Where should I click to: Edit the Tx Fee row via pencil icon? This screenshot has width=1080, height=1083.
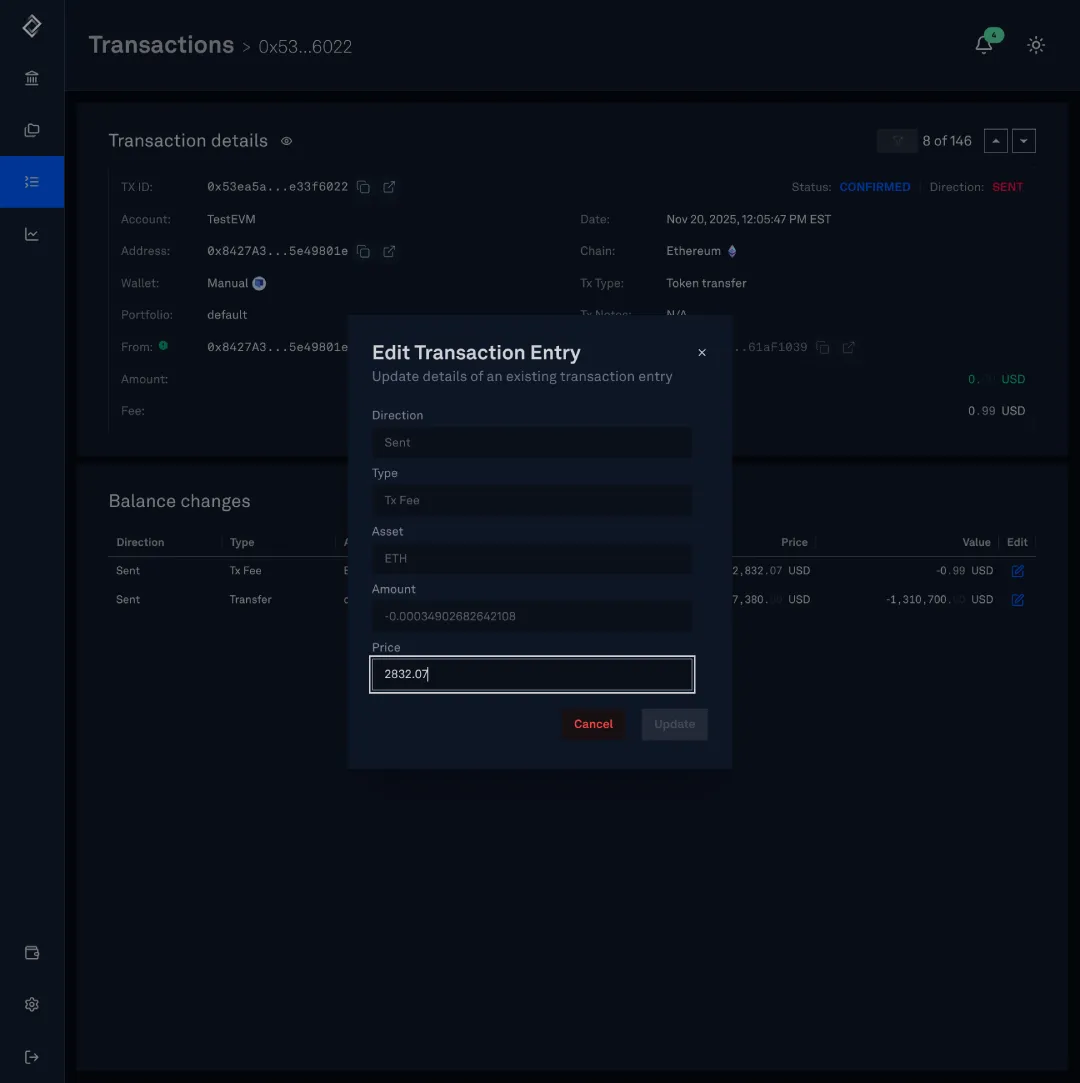1018,570
